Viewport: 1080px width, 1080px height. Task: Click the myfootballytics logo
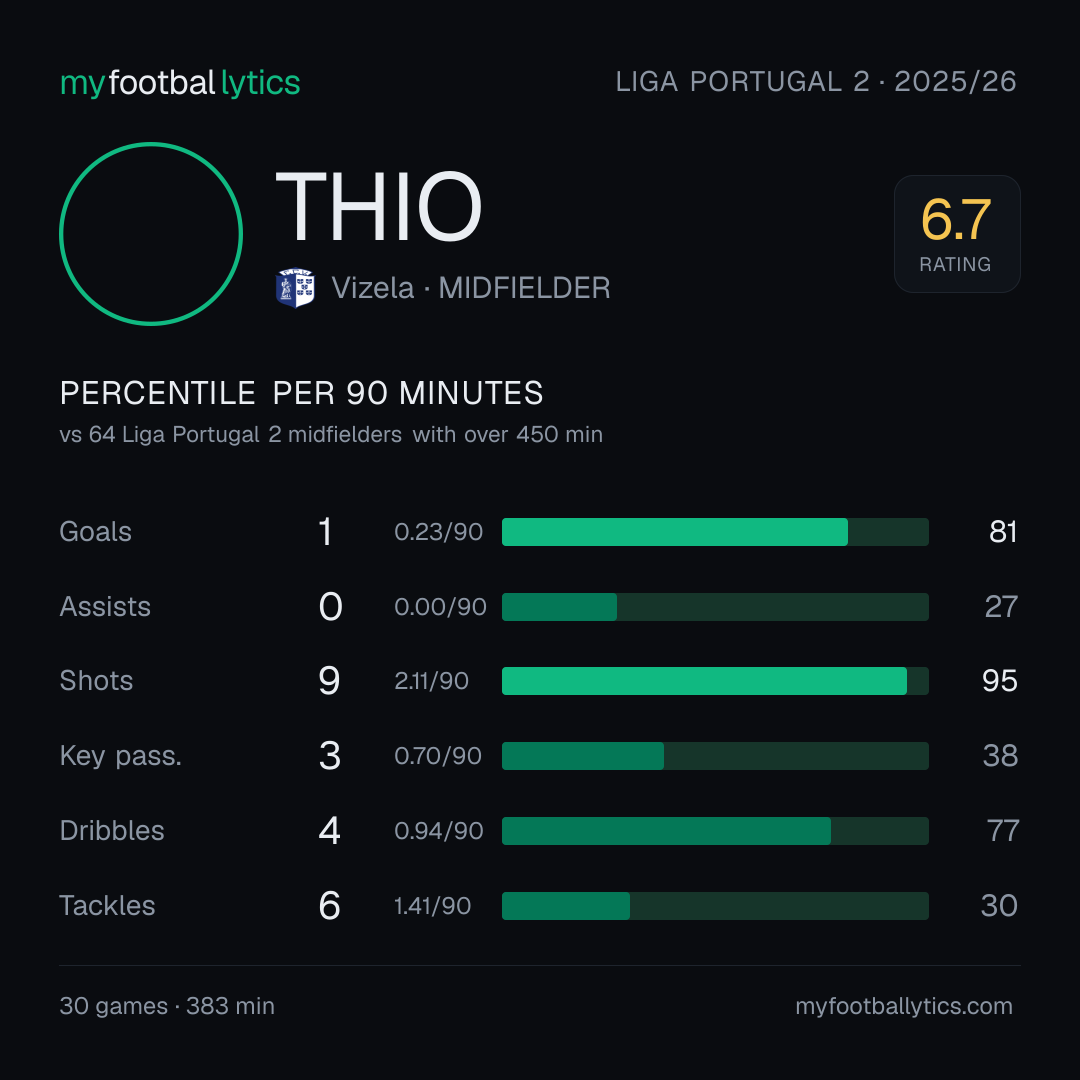(x=180, y=83)
